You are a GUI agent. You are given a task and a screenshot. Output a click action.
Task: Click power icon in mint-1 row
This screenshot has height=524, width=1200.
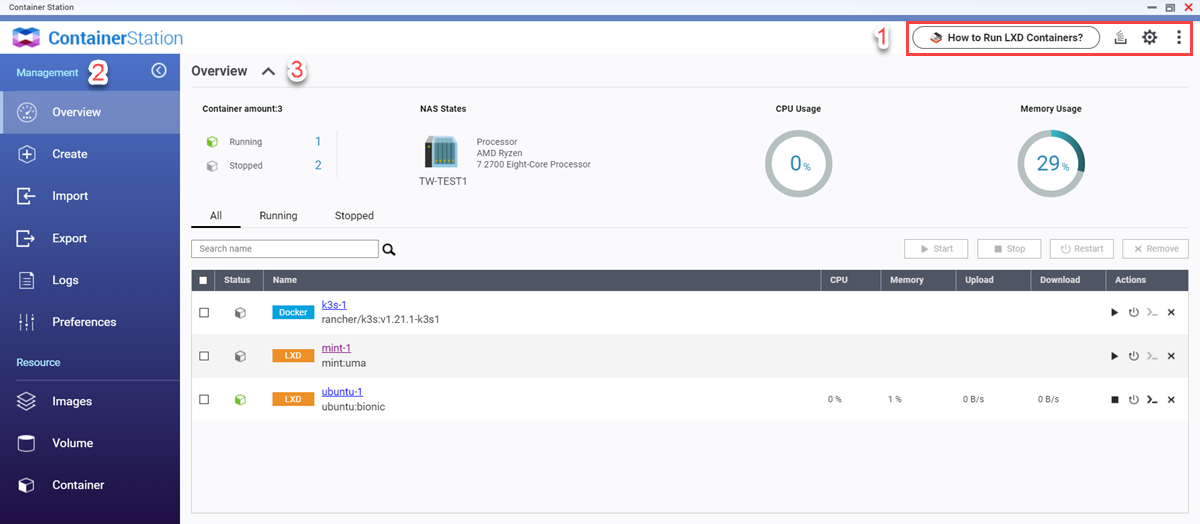(1134, 356)
